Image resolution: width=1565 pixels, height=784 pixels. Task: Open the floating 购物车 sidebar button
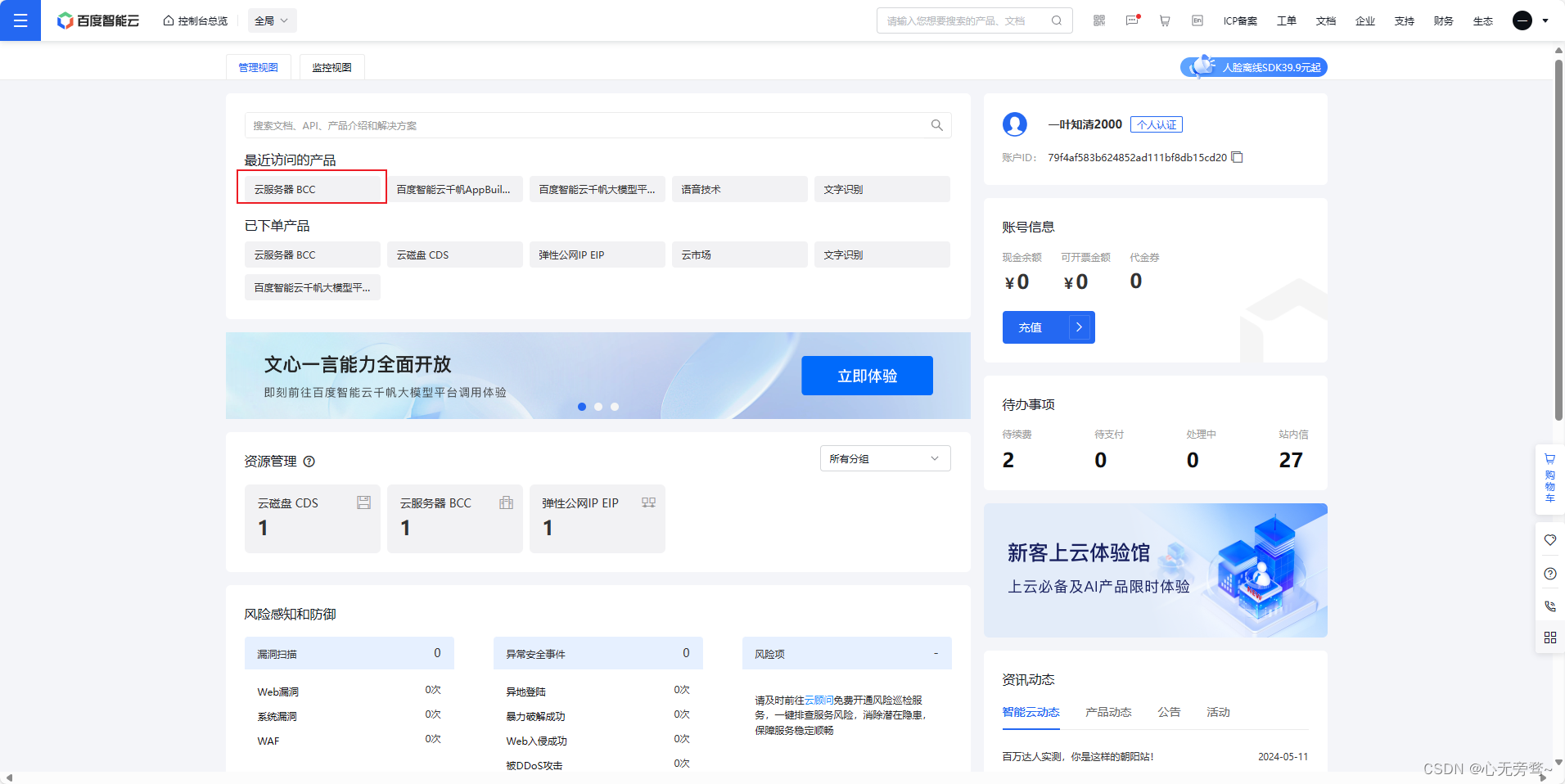click(1549, 479)
